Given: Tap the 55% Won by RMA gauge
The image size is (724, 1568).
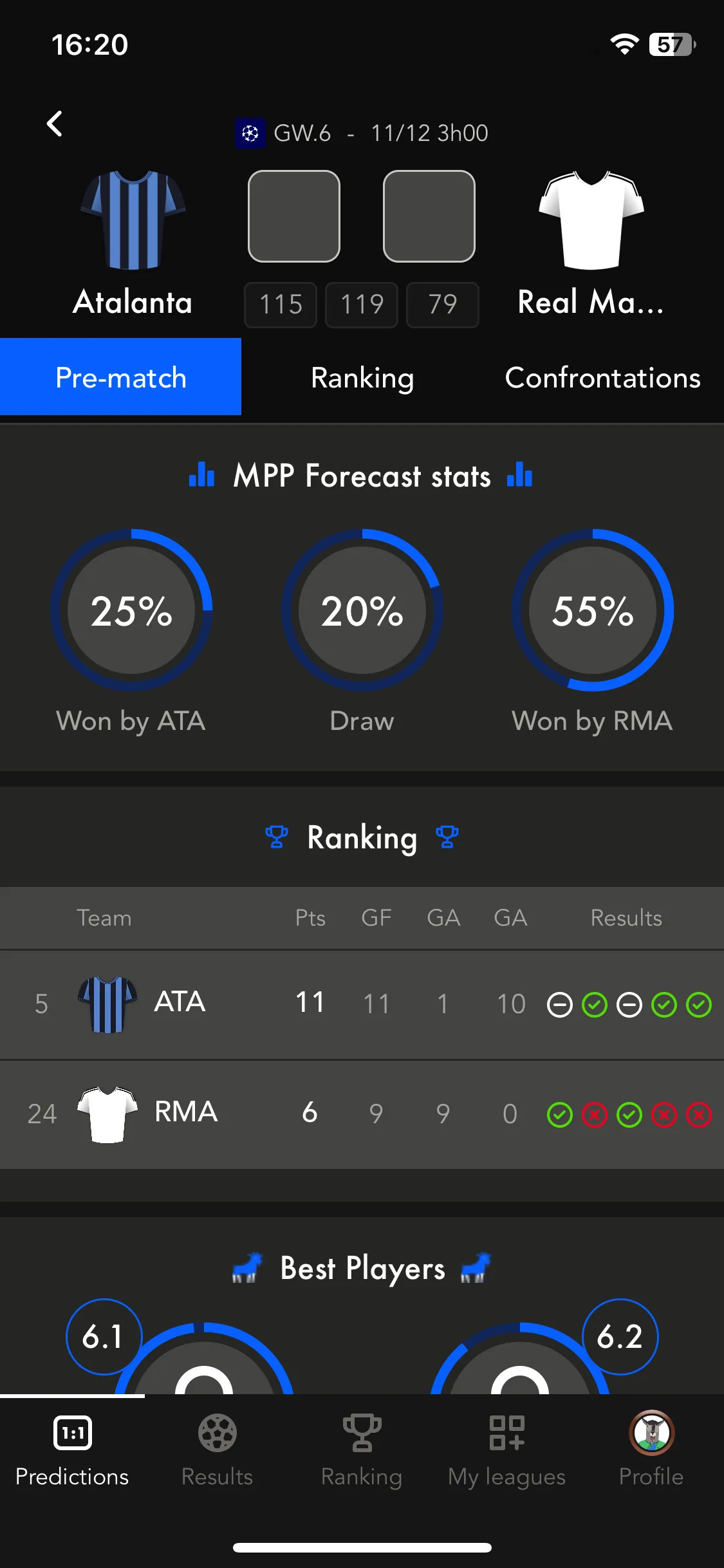Looking at the screenshot, I should point(593,610).
